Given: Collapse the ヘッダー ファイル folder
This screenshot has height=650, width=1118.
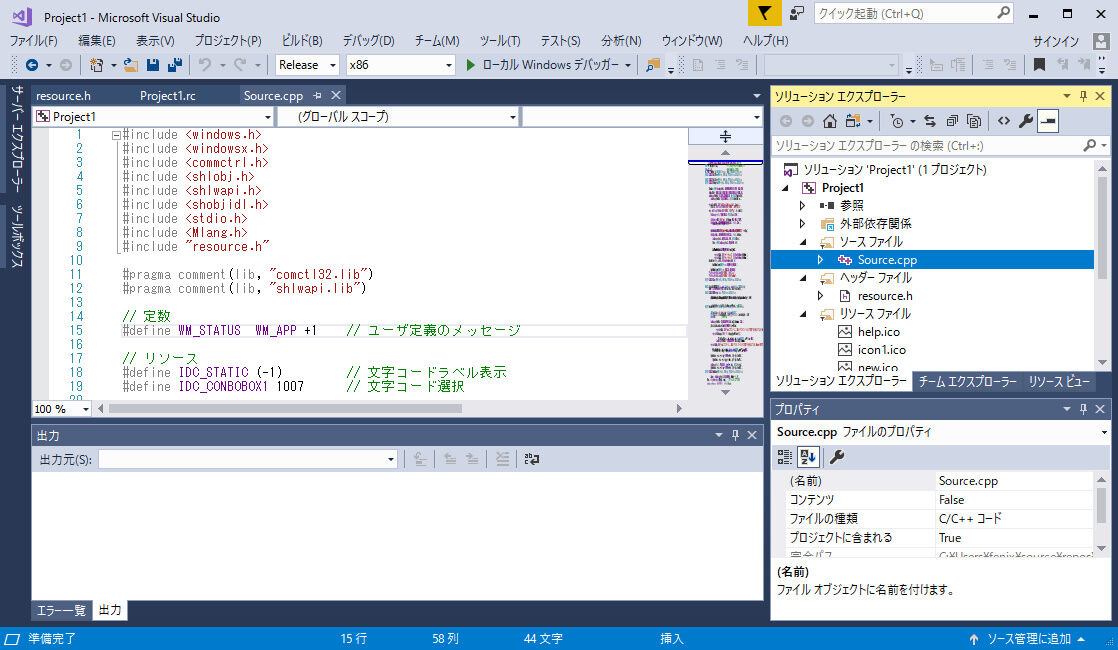Looking at the screenshot, I should 803,278.
